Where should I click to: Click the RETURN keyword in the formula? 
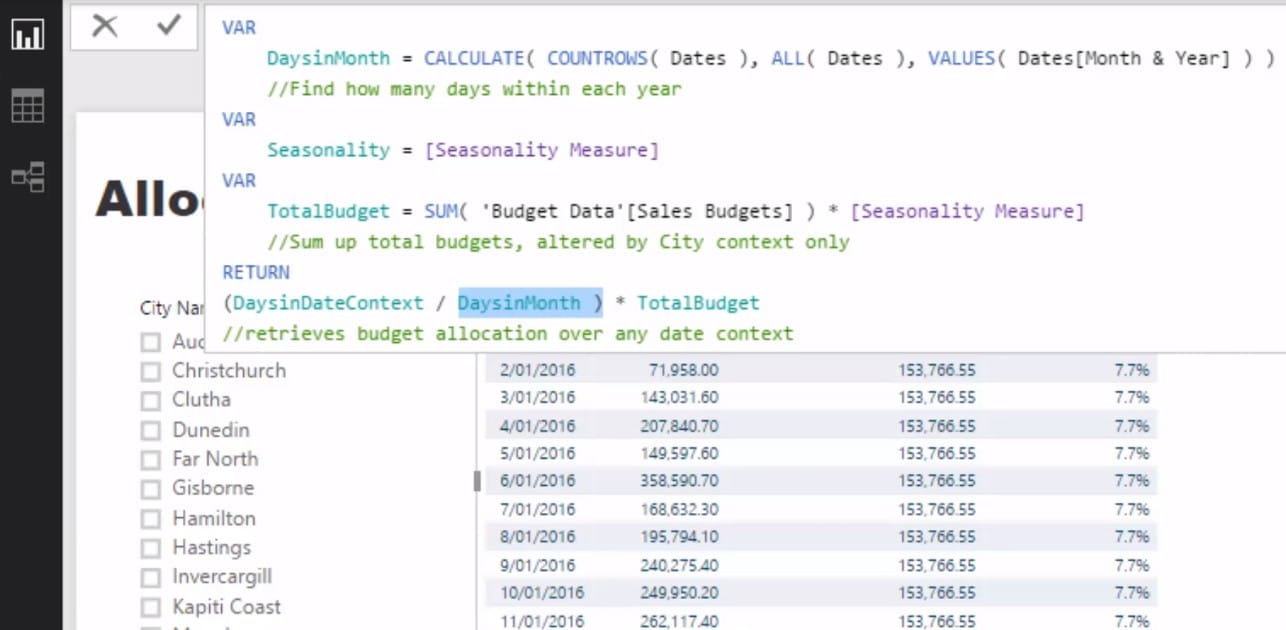[x=256, y=272]
